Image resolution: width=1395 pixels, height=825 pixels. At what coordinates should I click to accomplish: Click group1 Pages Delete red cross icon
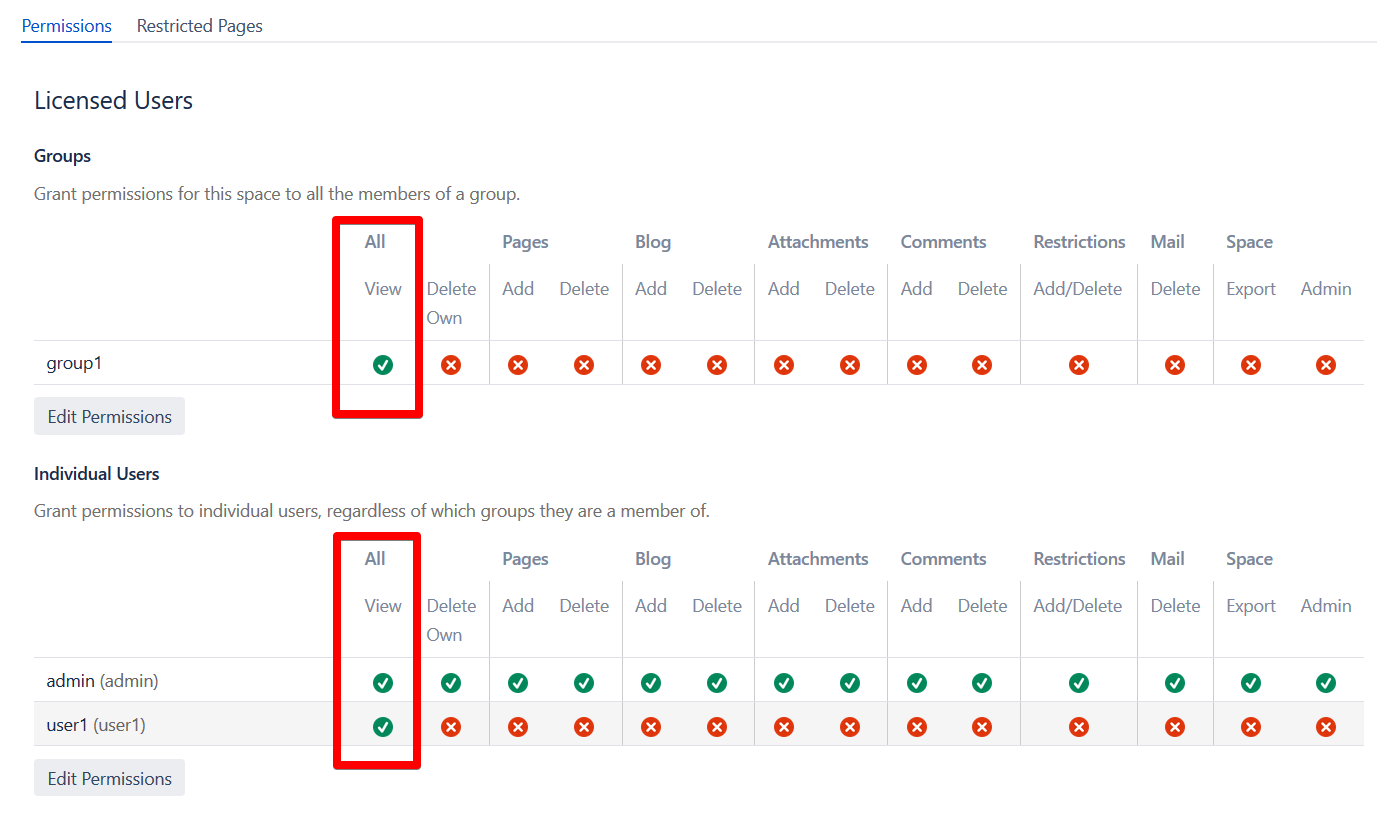coord(584,365)
